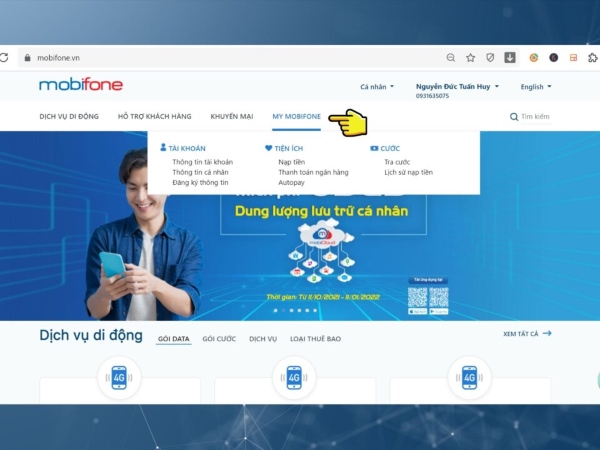Open the browser extensions puzzle icon
The height and width of the screenshot is (450, 600).
click(x=592, y=58)
